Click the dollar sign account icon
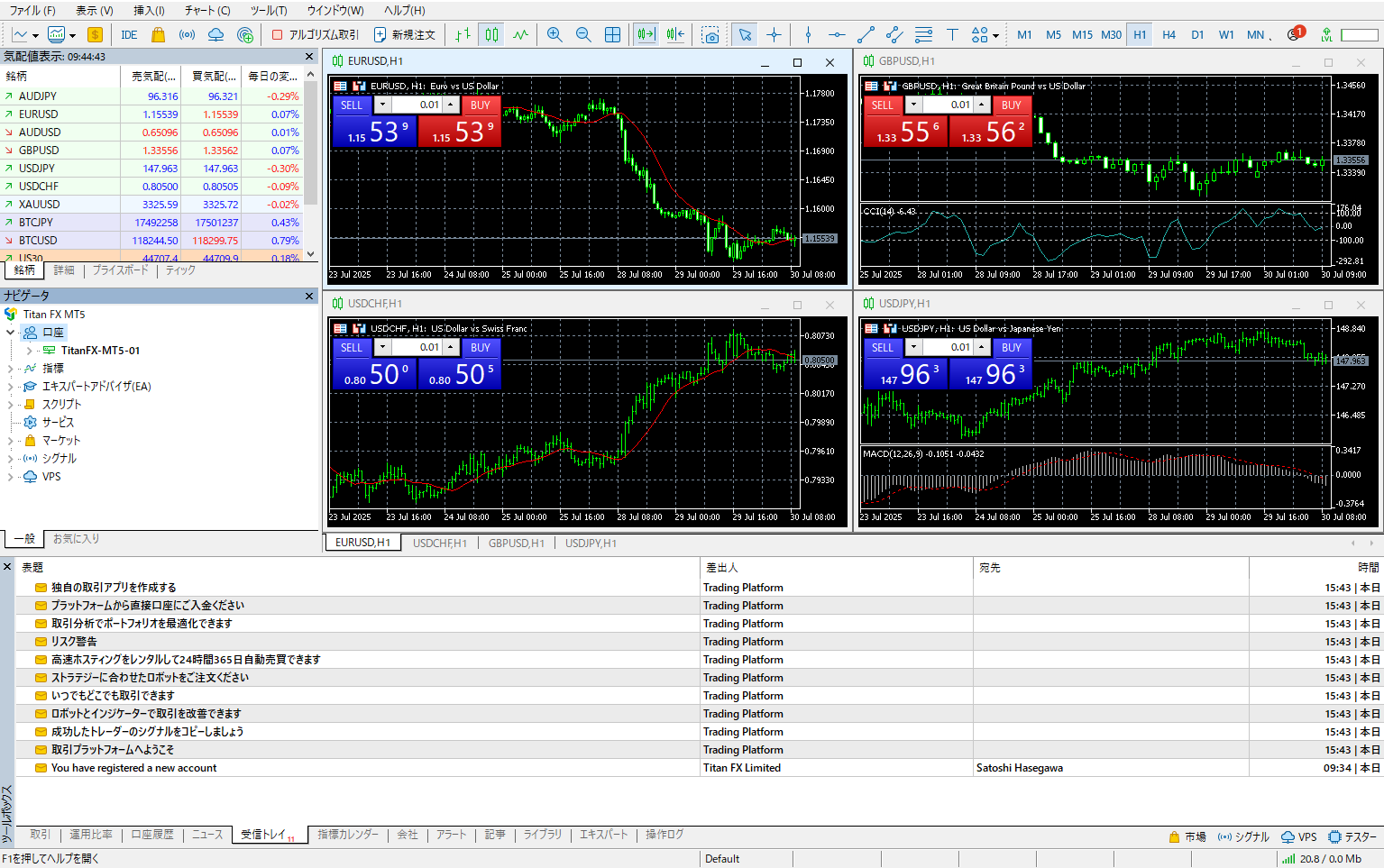The width and height of the screenshot is (1384, 868). 95,35
